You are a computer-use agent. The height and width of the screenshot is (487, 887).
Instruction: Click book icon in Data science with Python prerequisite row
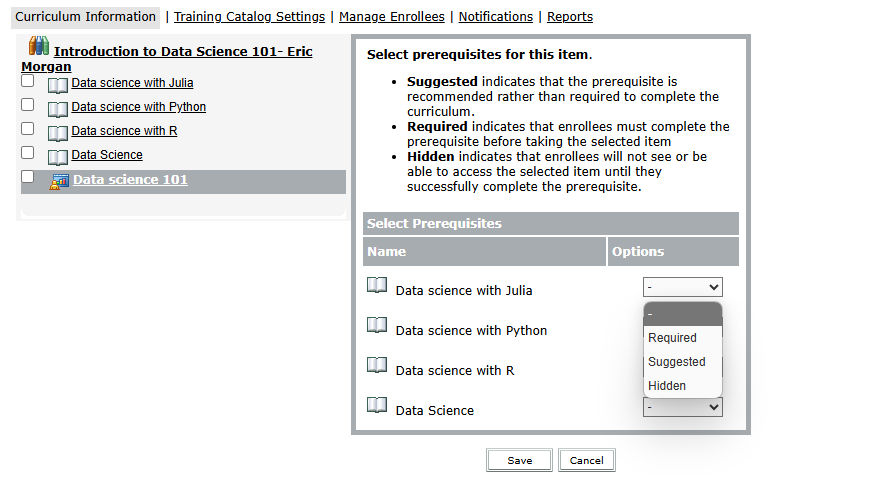(377, 326)
